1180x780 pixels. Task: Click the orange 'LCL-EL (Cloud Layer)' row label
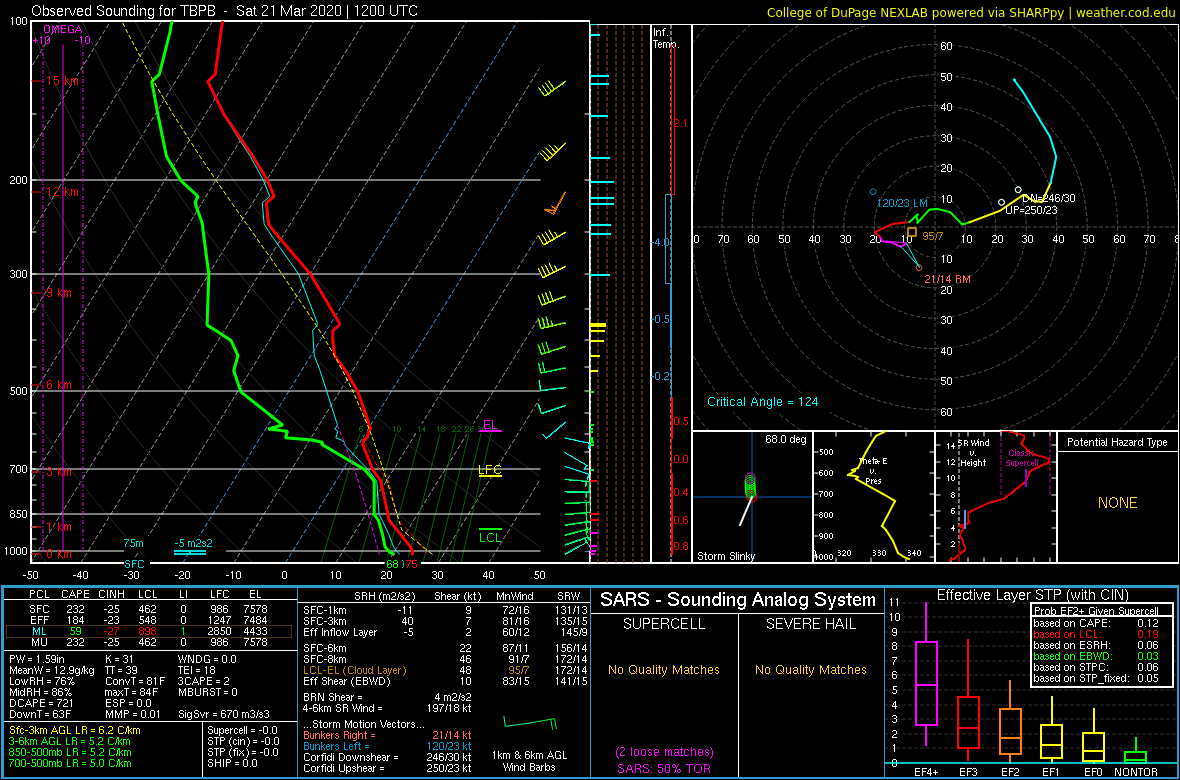pyautogui.click(x=353, y=669)
